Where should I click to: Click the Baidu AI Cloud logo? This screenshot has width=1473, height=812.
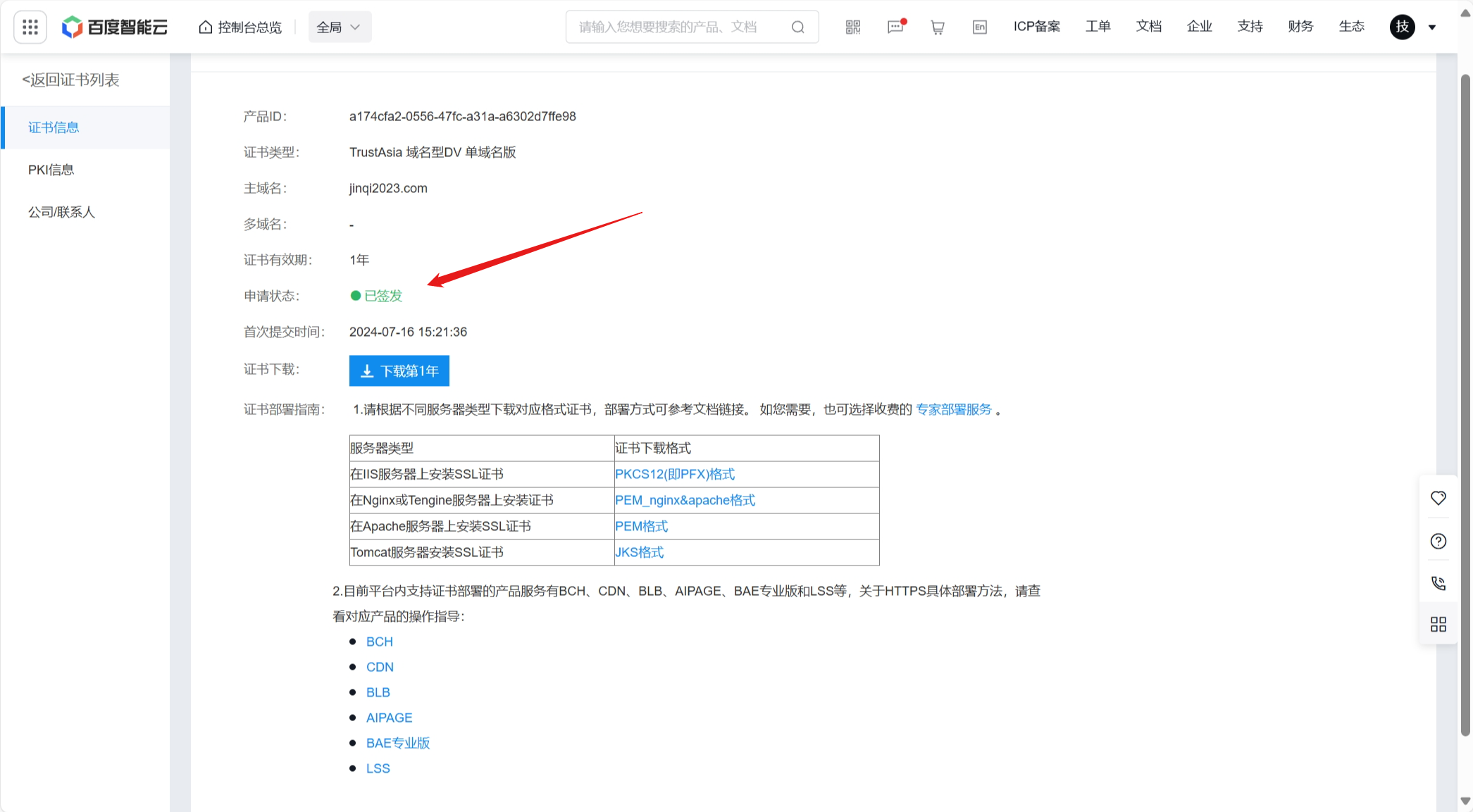(x=115, y=27)
